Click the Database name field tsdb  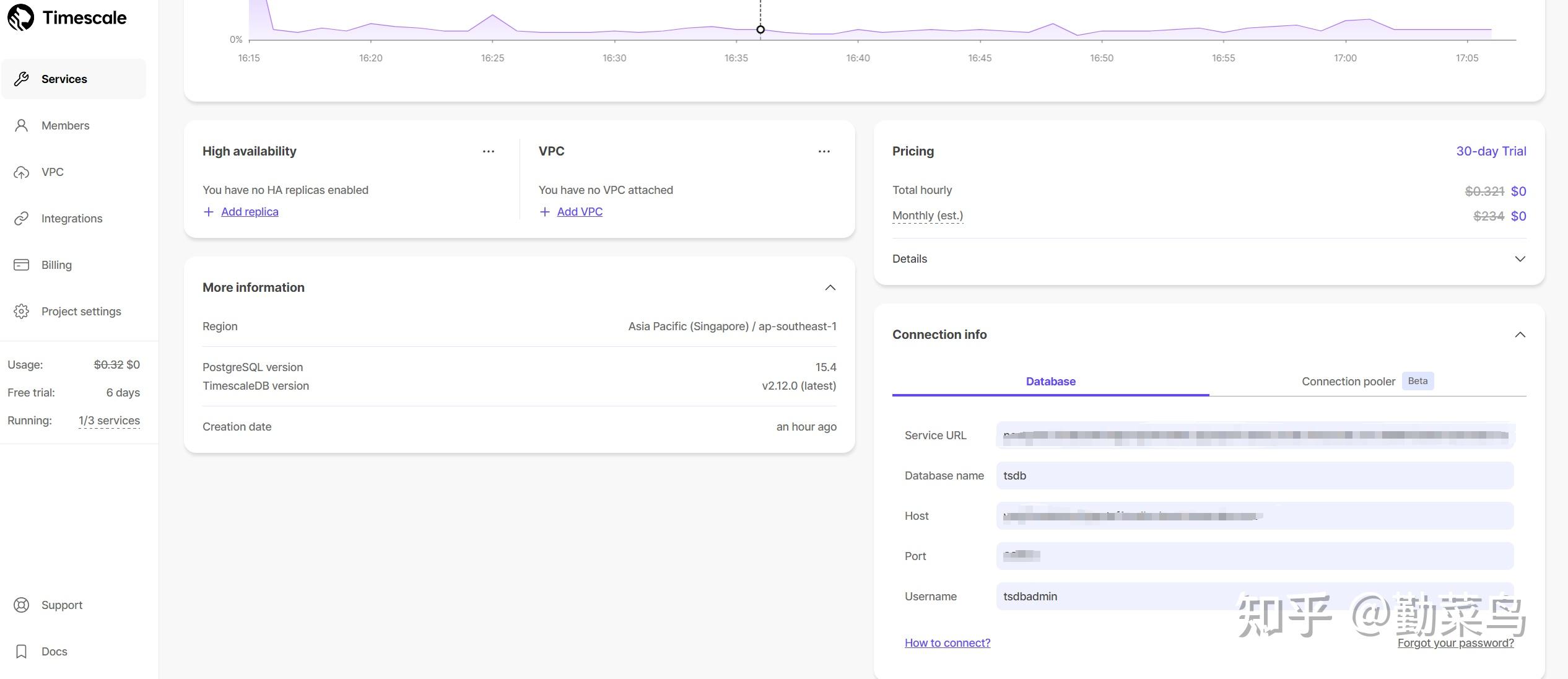(1255, 476)
